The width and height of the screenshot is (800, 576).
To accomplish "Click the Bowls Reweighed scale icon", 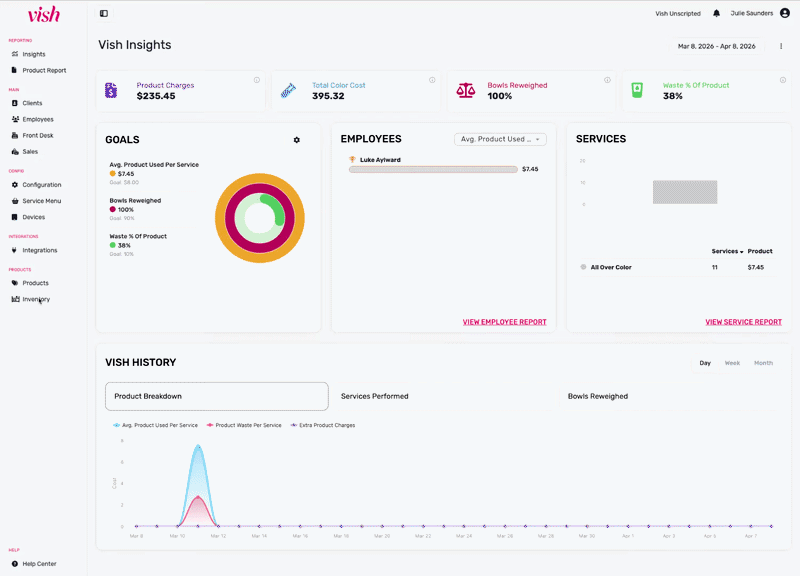I will [x=466, y=90].
